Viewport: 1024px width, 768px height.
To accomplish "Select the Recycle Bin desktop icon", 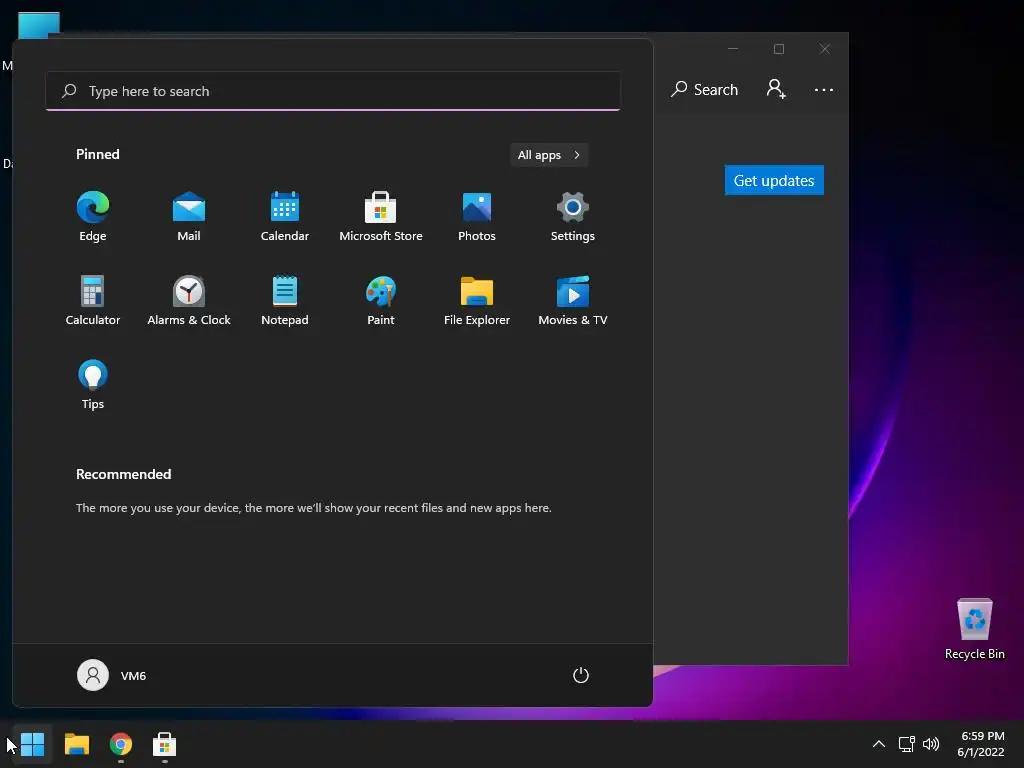I will click(974, 629).
